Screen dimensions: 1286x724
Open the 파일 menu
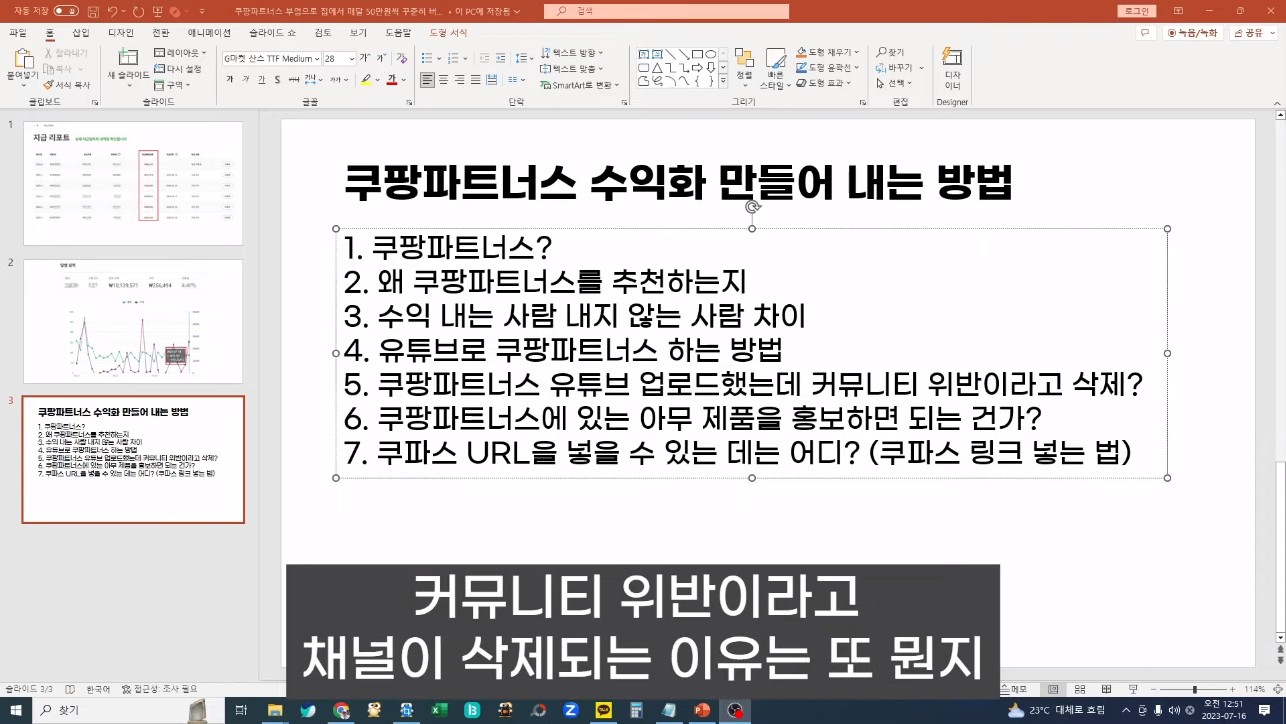[x=18, y=33]
